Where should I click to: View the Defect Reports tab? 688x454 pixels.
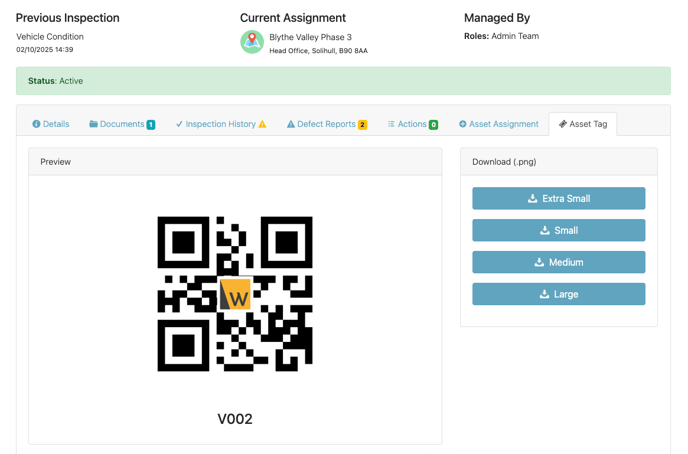[x=326, y=124]
